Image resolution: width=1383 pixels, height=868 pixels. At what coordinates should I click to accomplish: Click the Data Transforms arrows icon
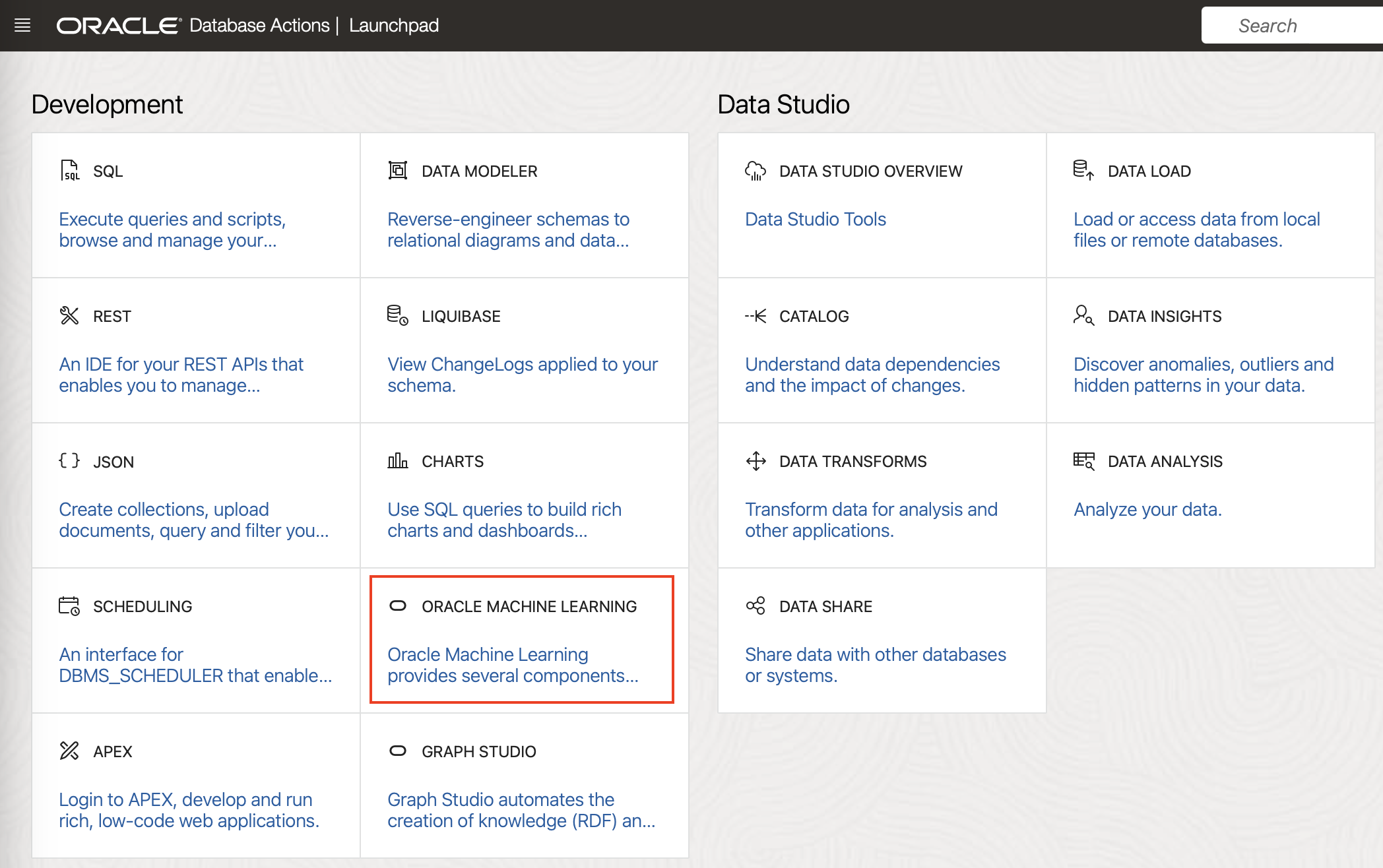[x=756, y=460]
